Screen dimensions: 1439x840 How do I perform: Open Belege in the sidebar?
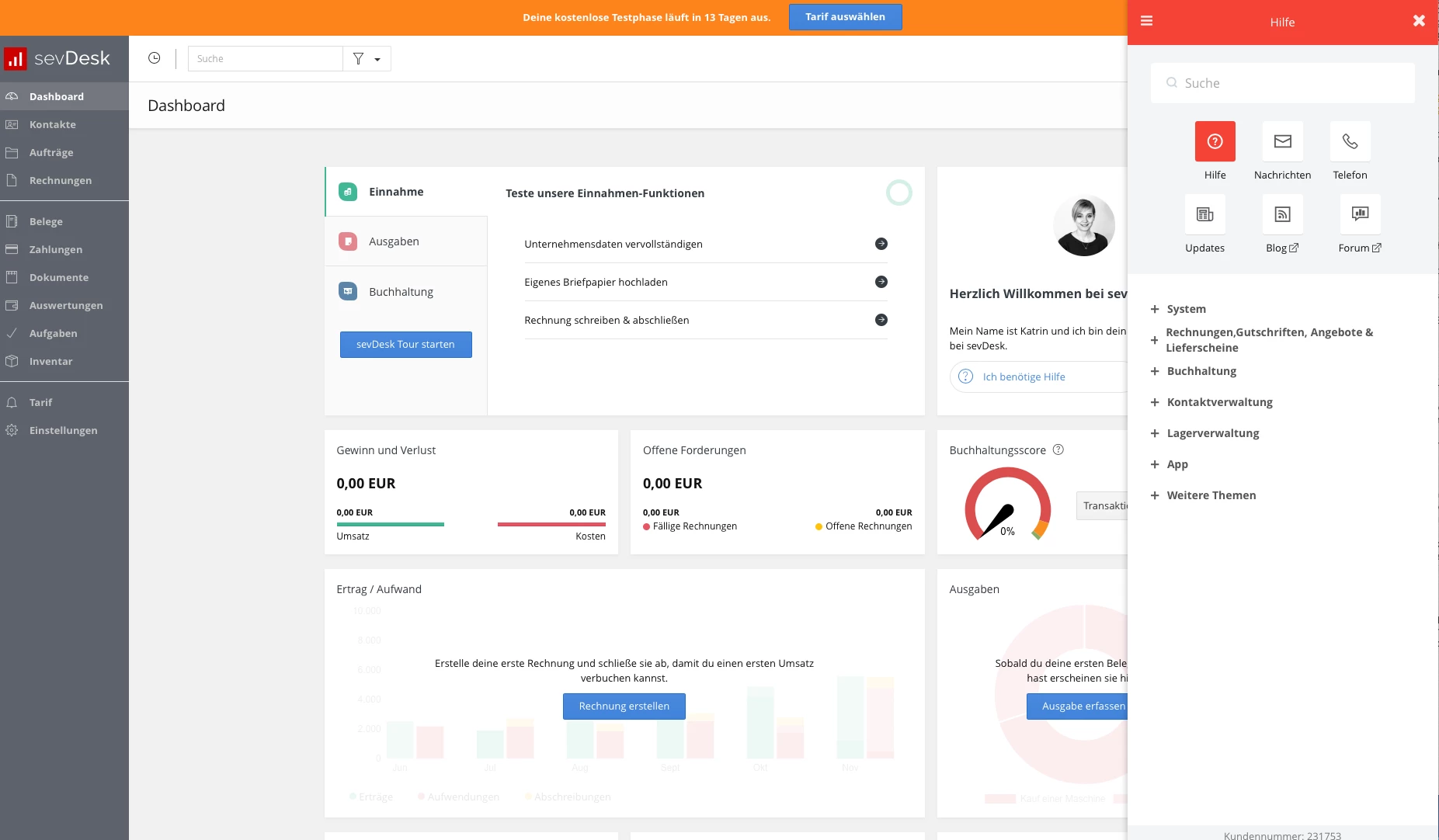point(64,221)
